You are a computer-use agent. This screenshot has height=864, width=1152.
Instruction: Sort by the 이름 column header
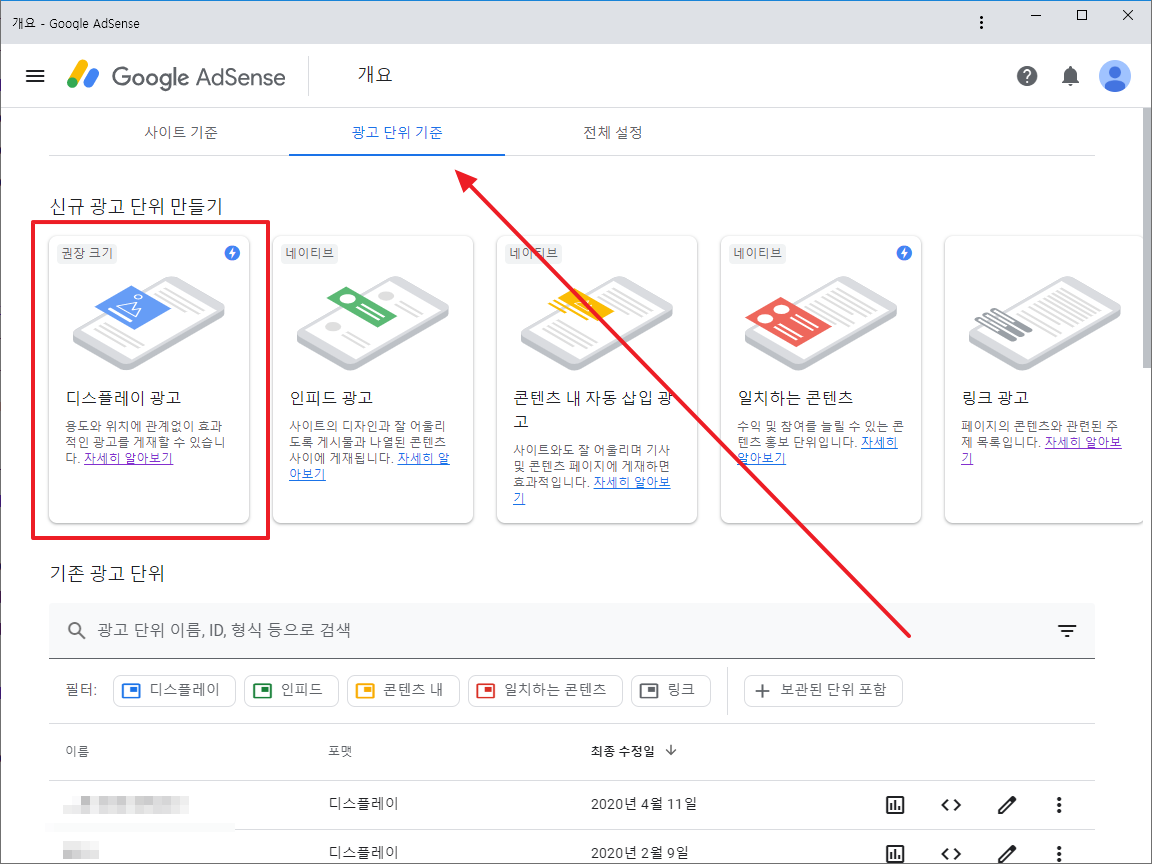click(77, 751)
